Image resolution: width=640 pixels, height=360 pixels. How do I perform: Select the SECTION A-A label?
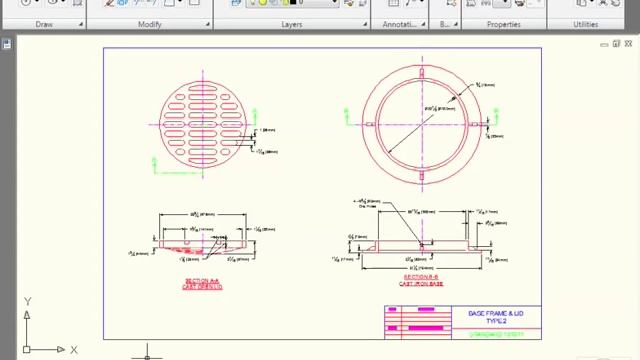(x=202, y=281)
